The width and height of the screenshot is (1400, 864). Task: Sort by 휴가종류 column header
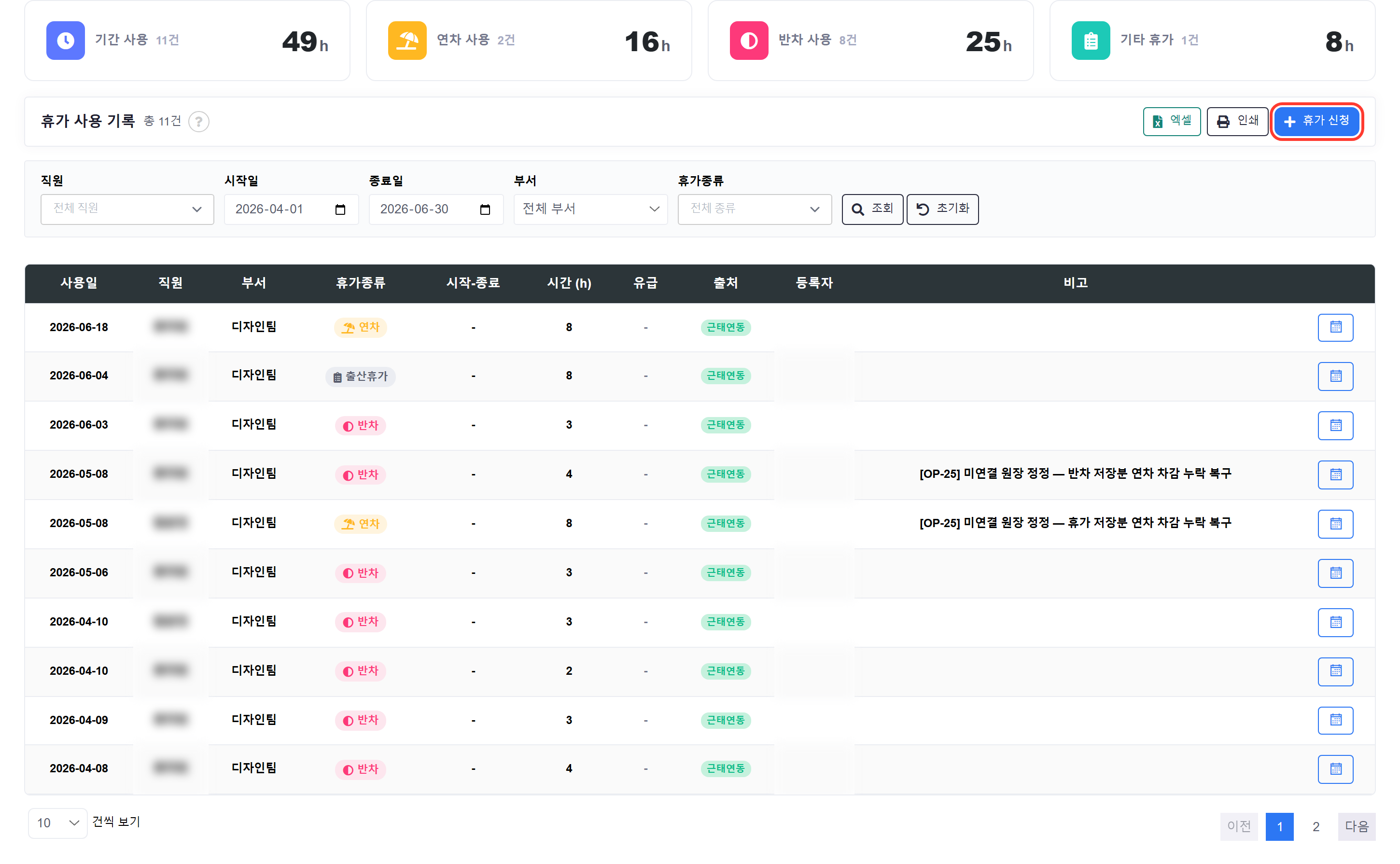coord(360,283)
